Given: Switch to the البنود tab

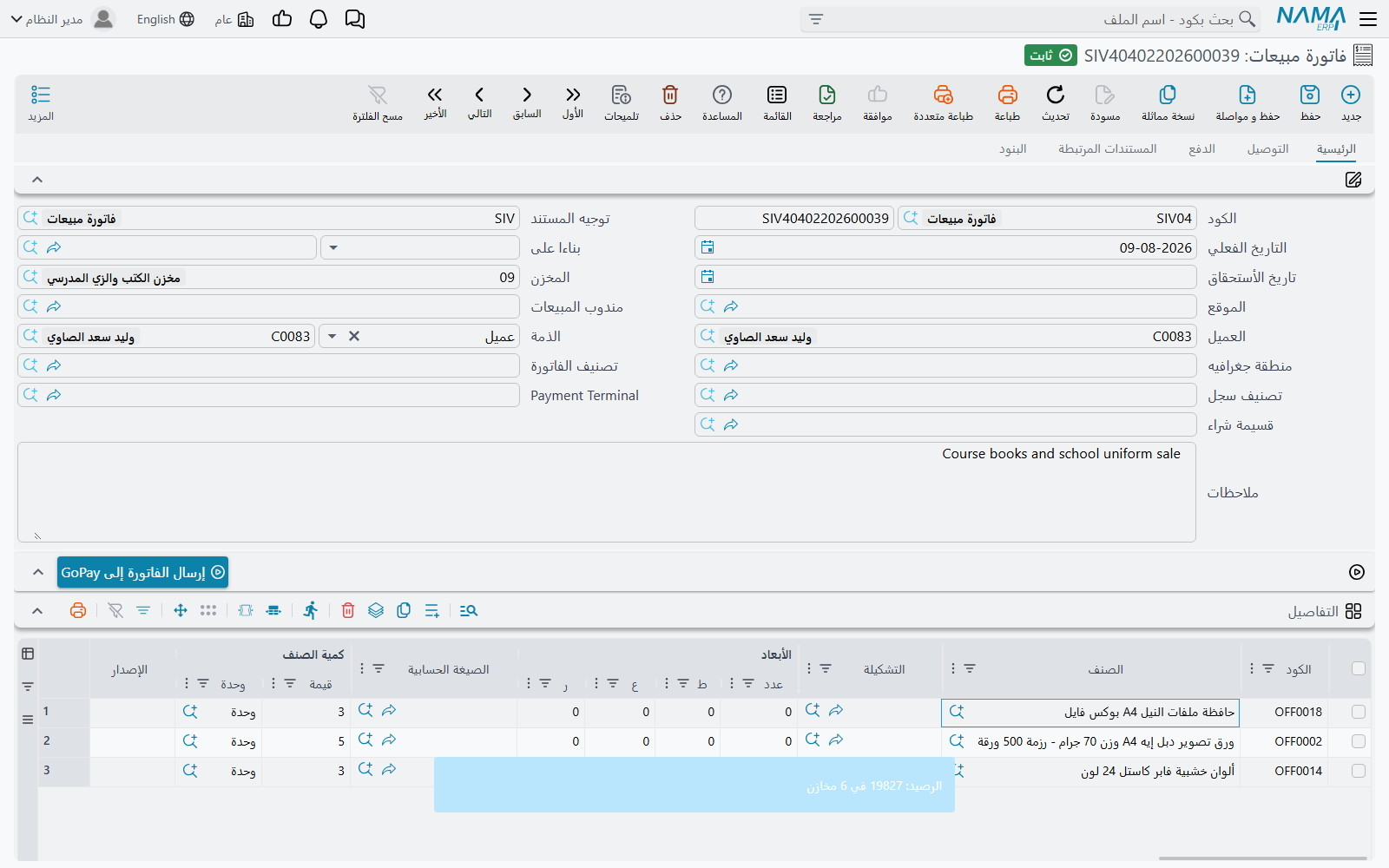Looking at the screenshot, I should click(1012, 149).
